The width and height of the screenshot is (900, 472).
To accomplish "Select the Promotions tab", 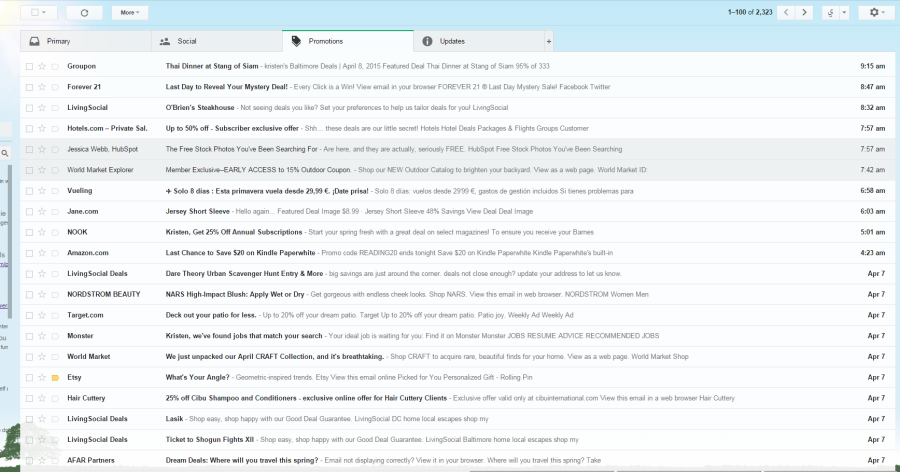I will [348, 41].
